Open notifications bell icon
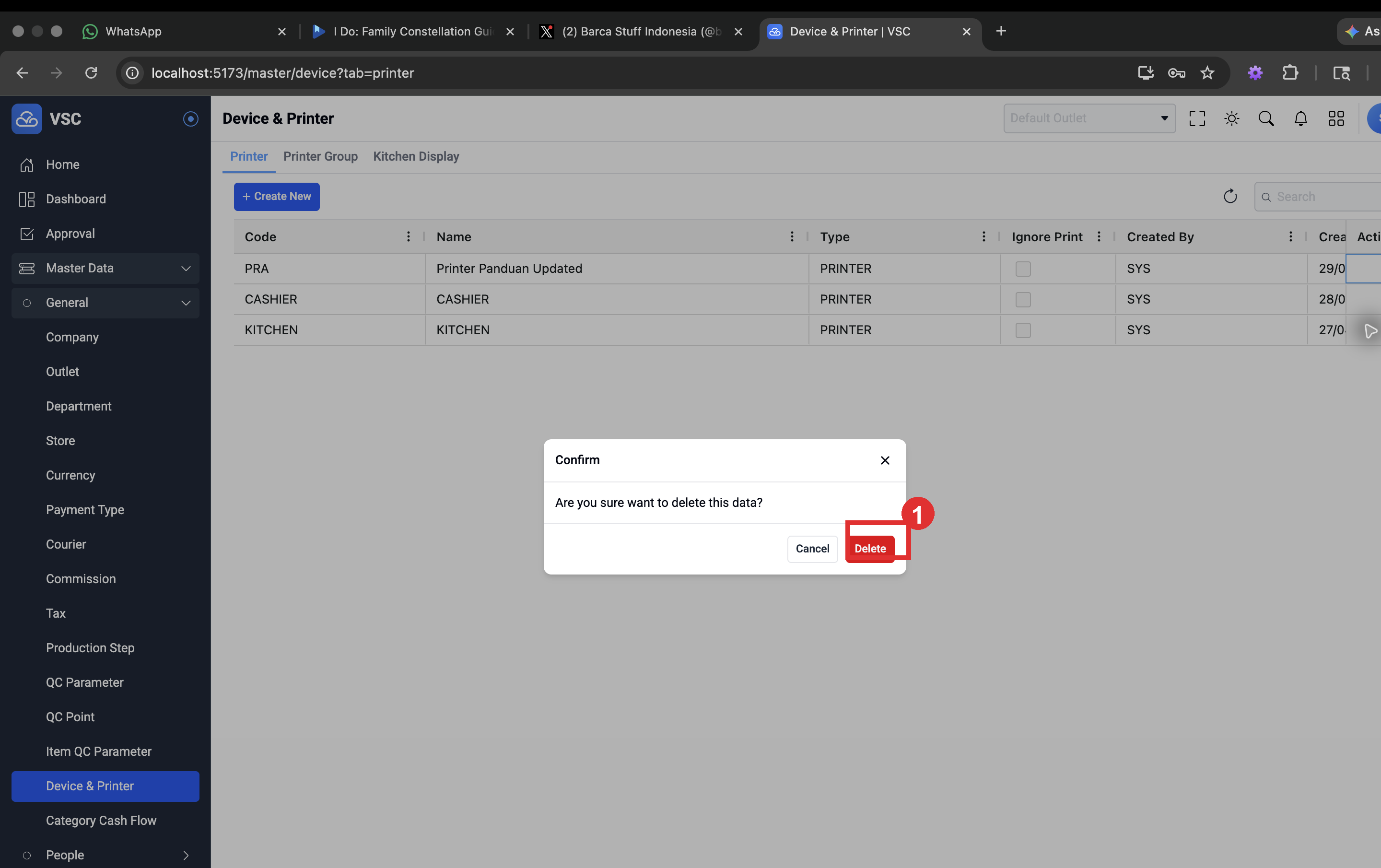 1301,119
